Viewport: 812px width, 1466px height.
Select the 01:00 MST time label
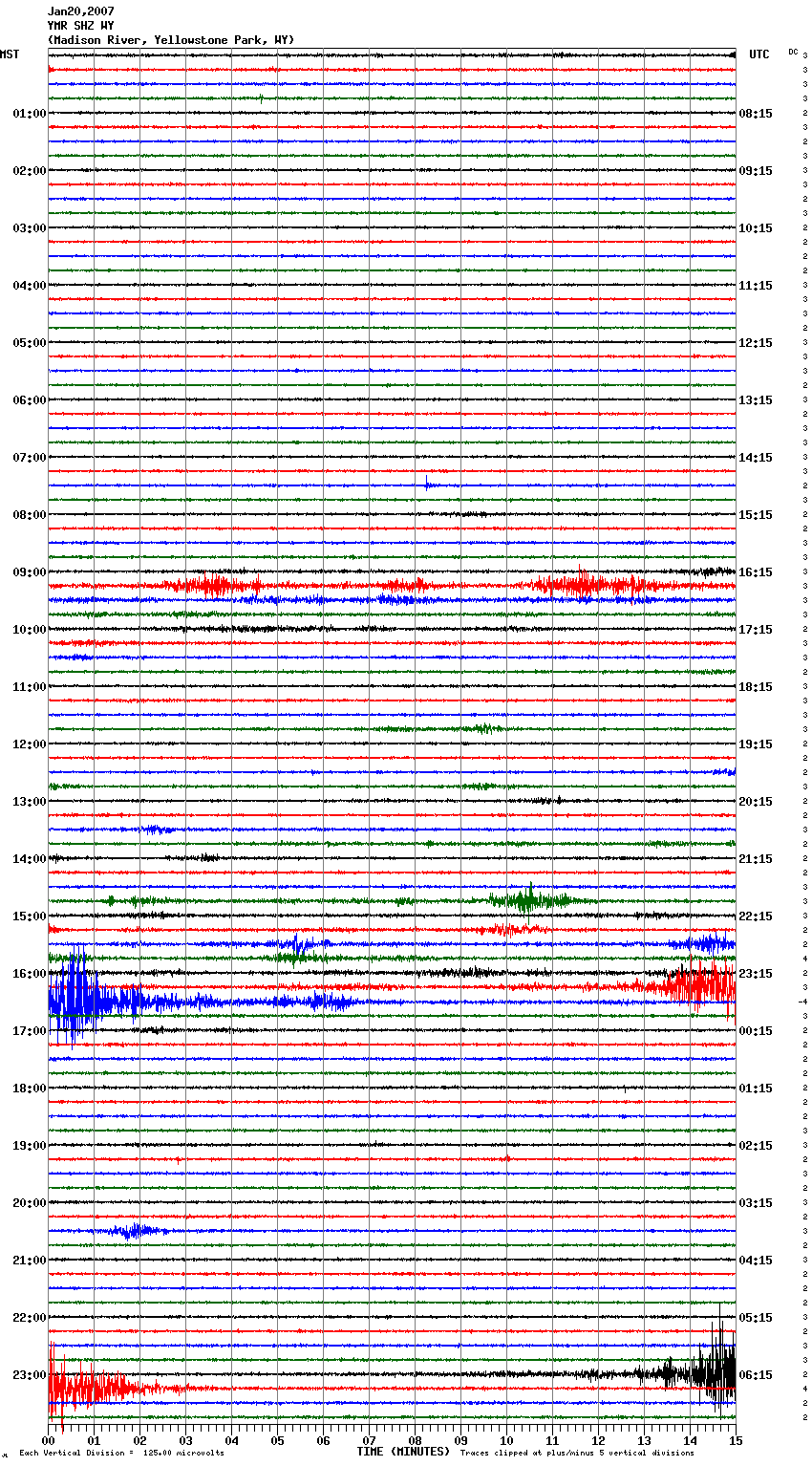pyautogui.click(x=30, y=114)
